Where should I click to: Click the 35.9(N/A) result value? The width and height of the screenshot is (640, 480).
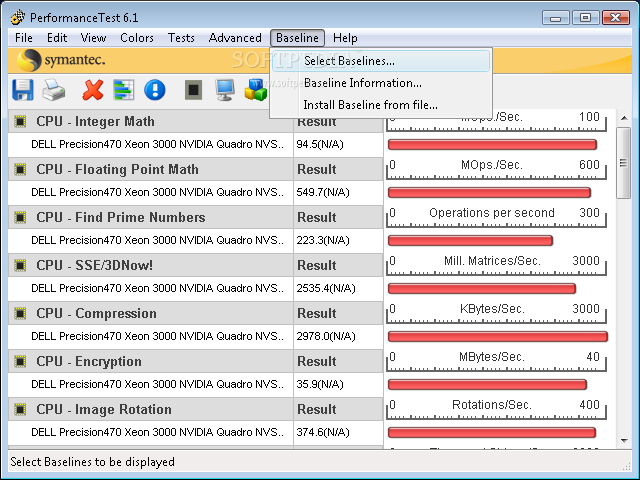coord(320,384)
